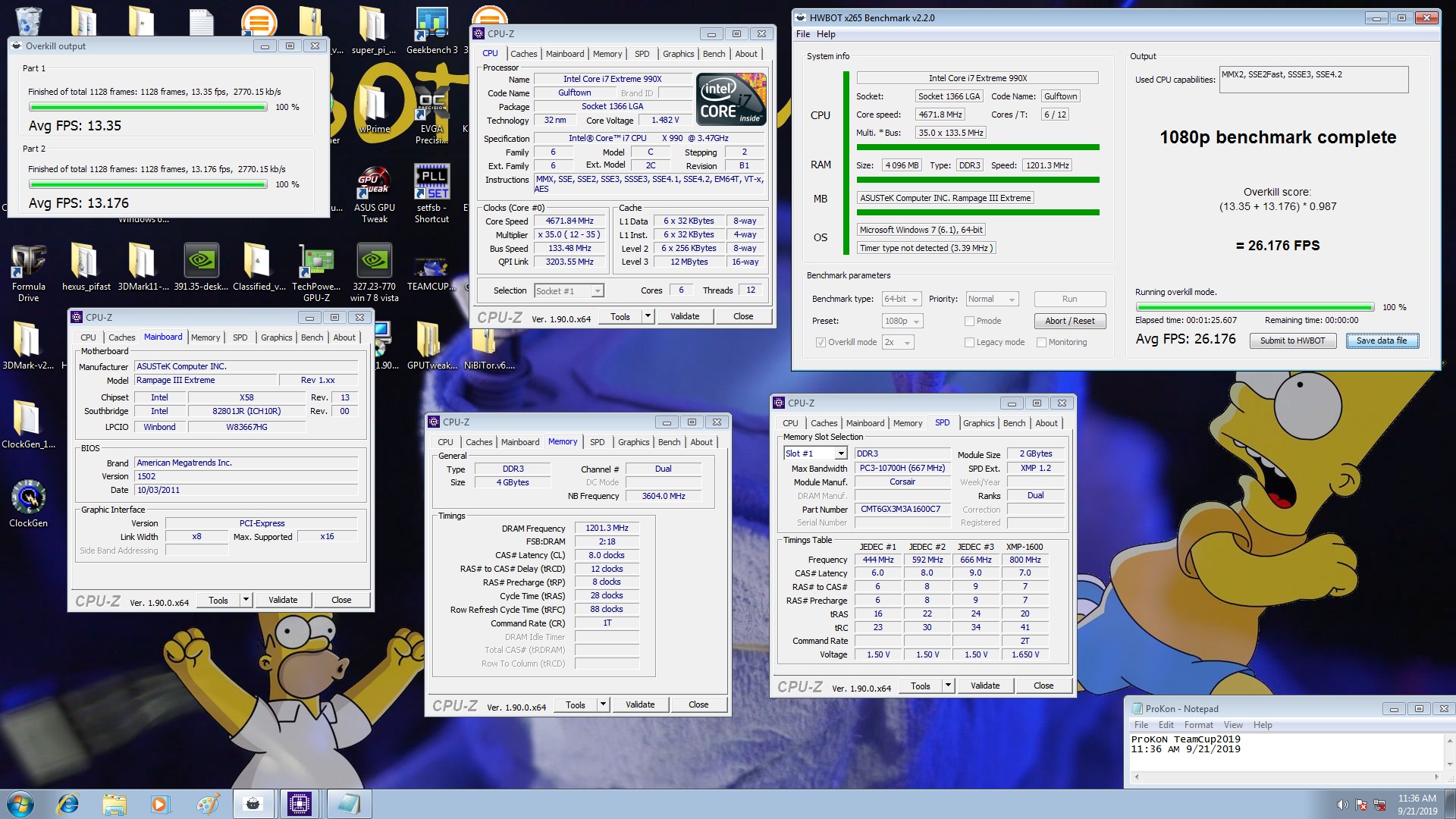Toggle the Overkill mode checkbox

pos(821,342)
